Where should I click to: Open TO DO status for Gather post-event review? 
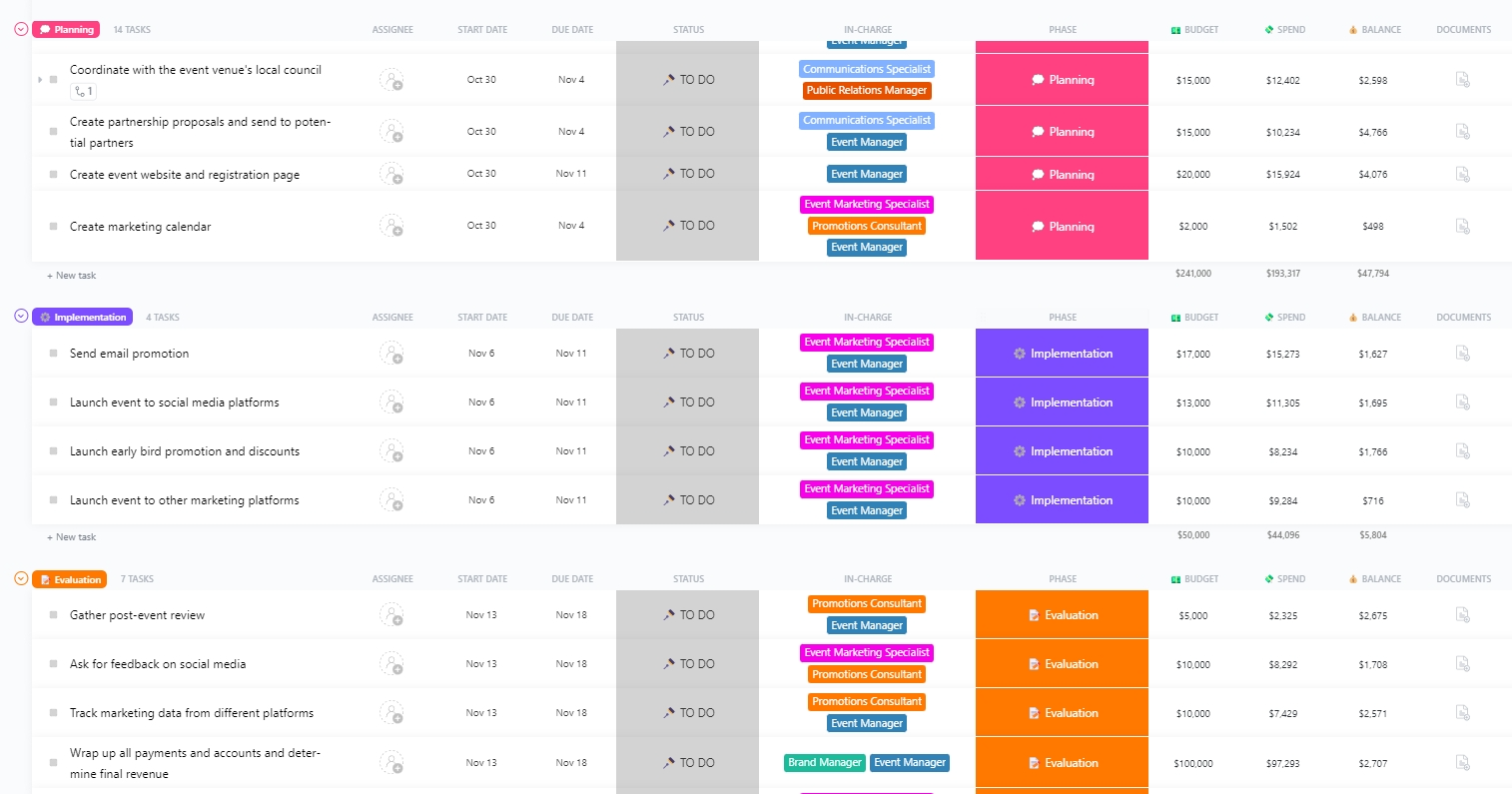tap(687, 615)
